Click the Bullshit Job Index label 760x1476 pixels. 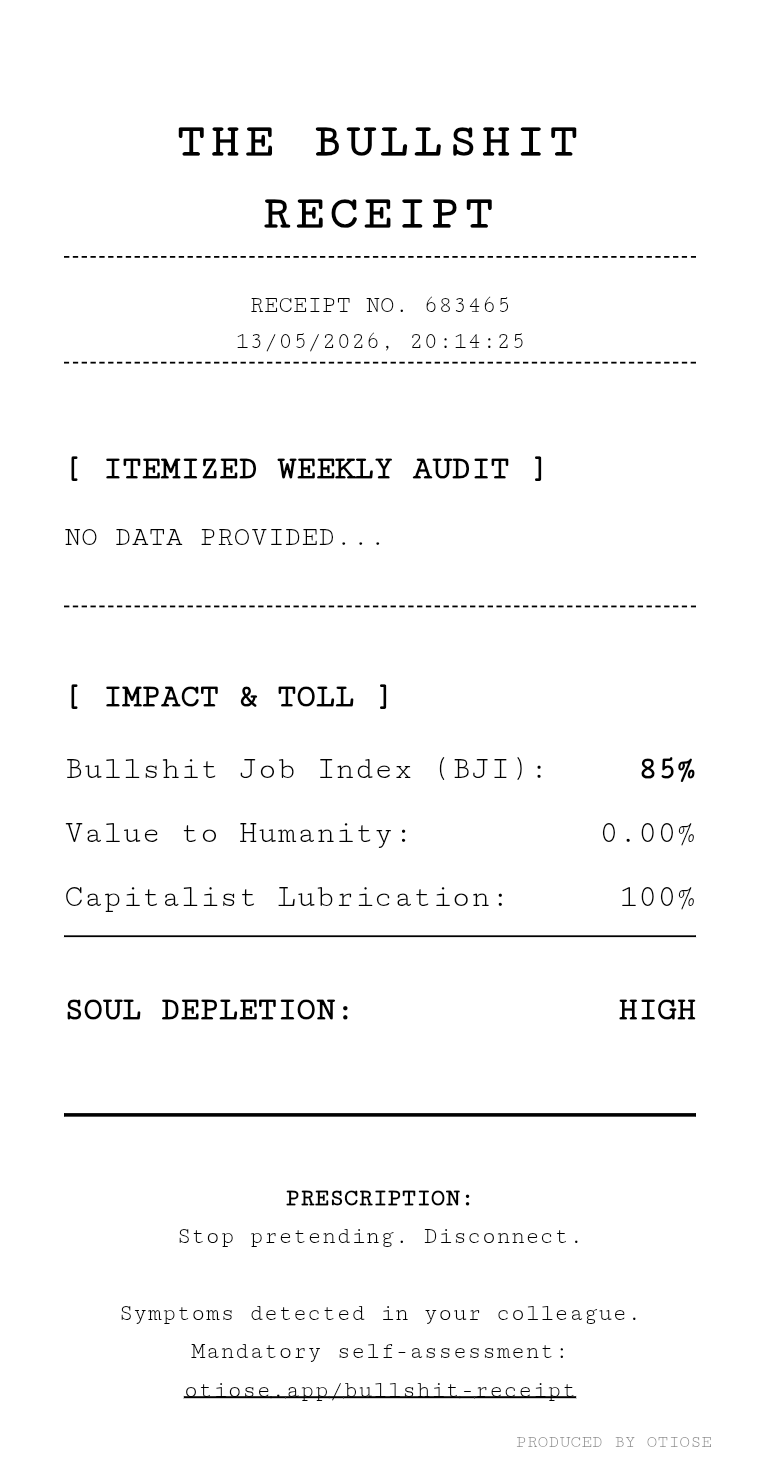pyautogui.click(x=306, y=770)
